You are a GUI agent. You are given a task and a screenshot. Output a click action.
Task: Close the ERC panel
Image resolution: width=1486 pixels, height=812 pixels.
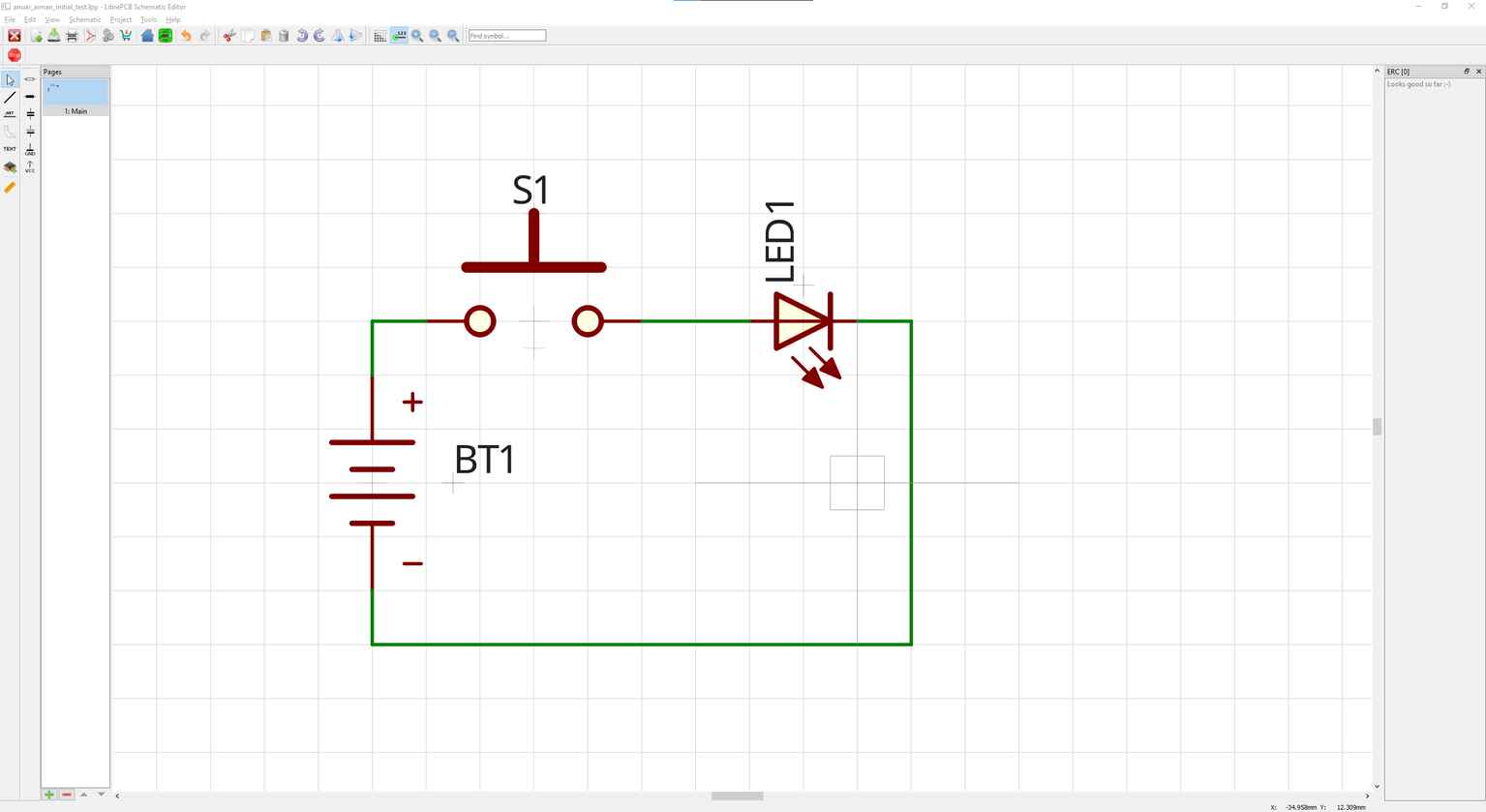point(1478,72)
